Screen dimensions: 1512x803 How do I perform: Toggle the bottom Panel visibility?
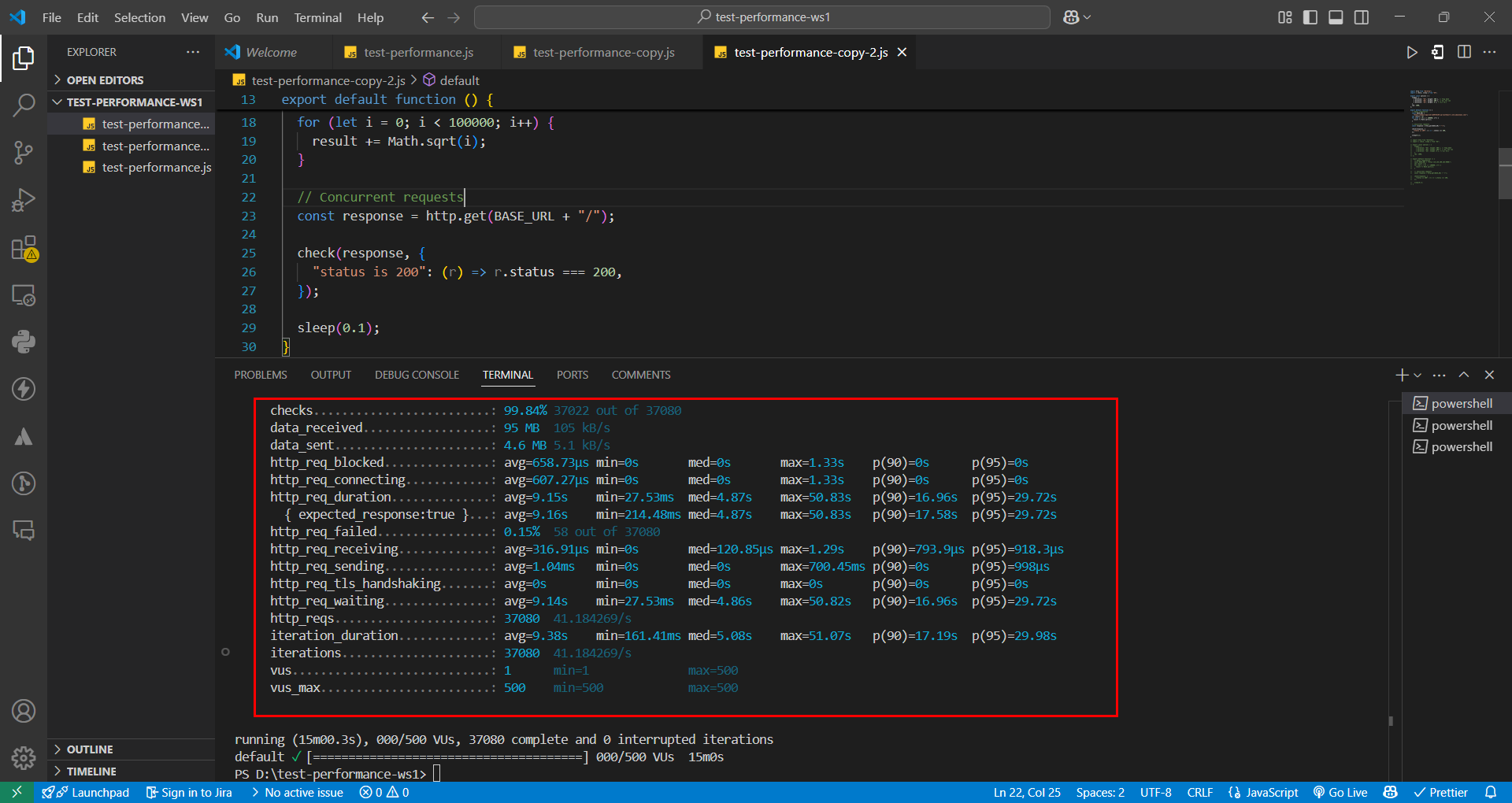[x=1336, y=17]
